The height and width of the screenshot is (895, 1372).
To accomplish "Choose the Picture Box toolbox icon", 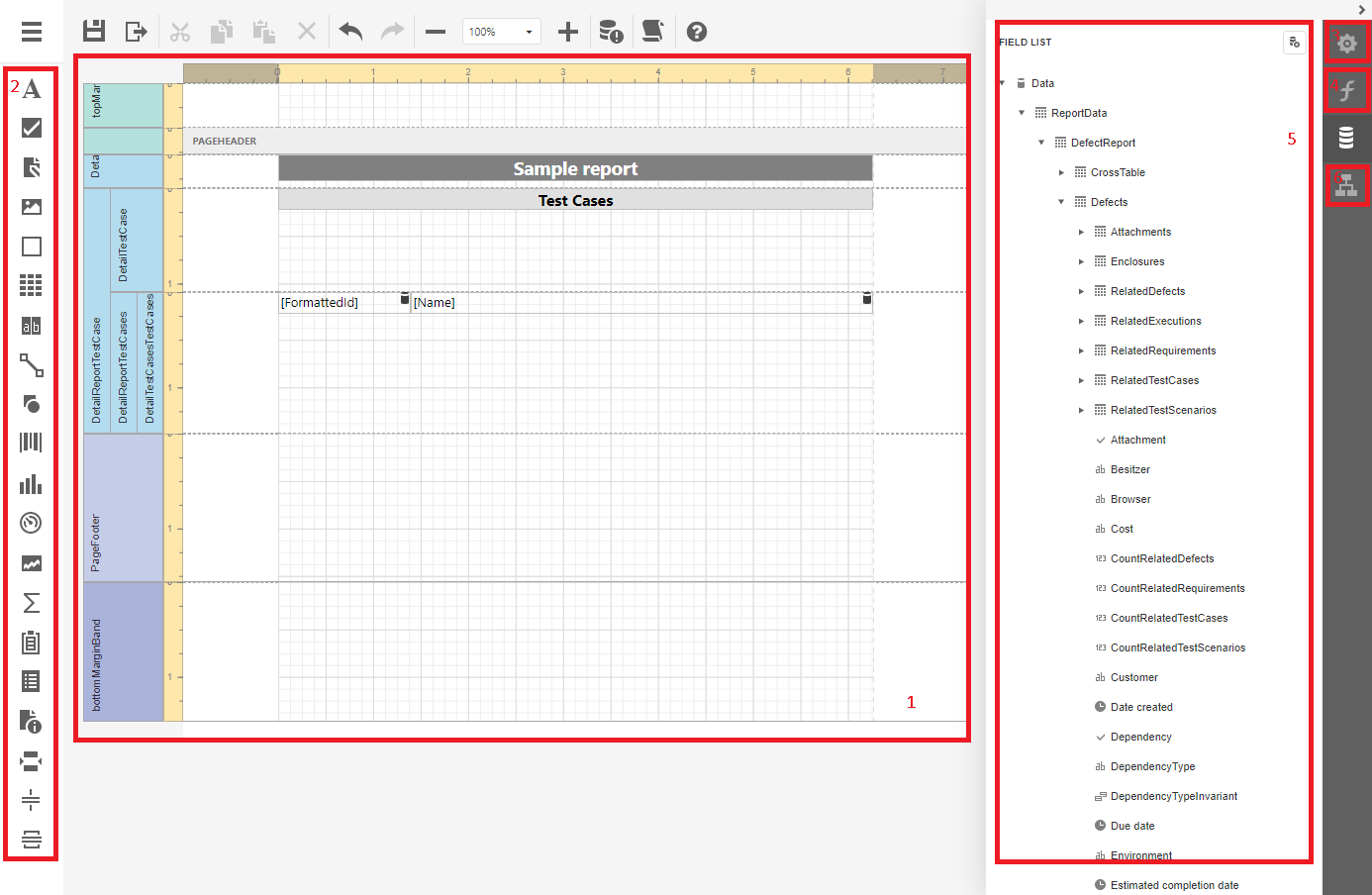I will [31, 207].
